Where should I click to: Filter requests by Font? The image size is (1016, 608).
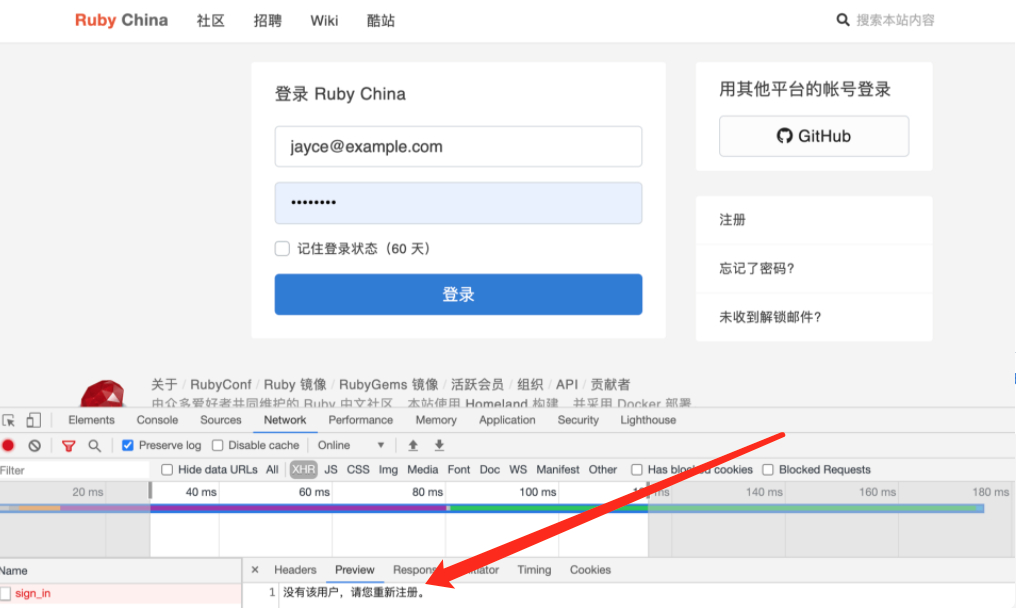click(459, 469)
